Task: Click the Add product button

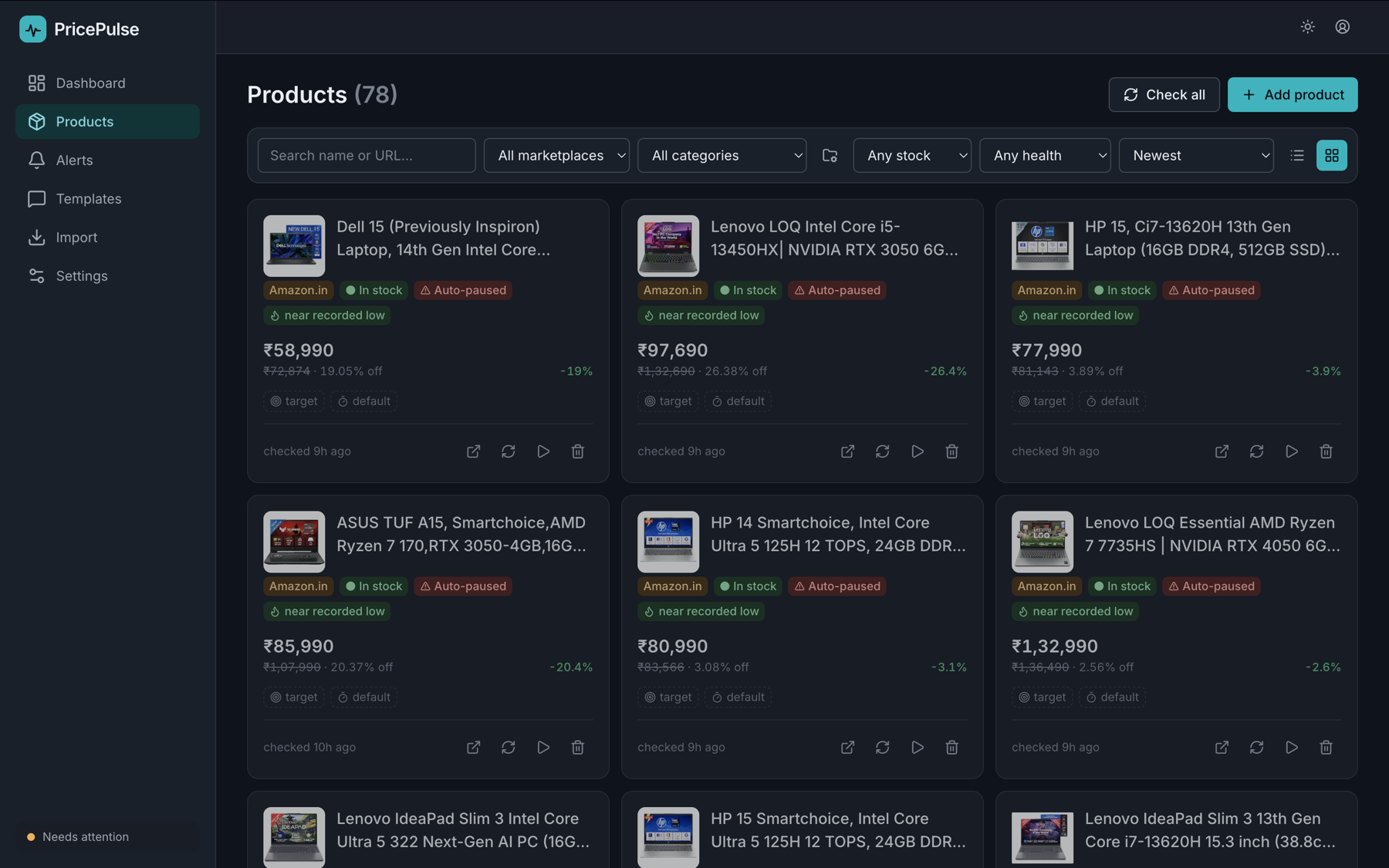Action: (1293, 94)
